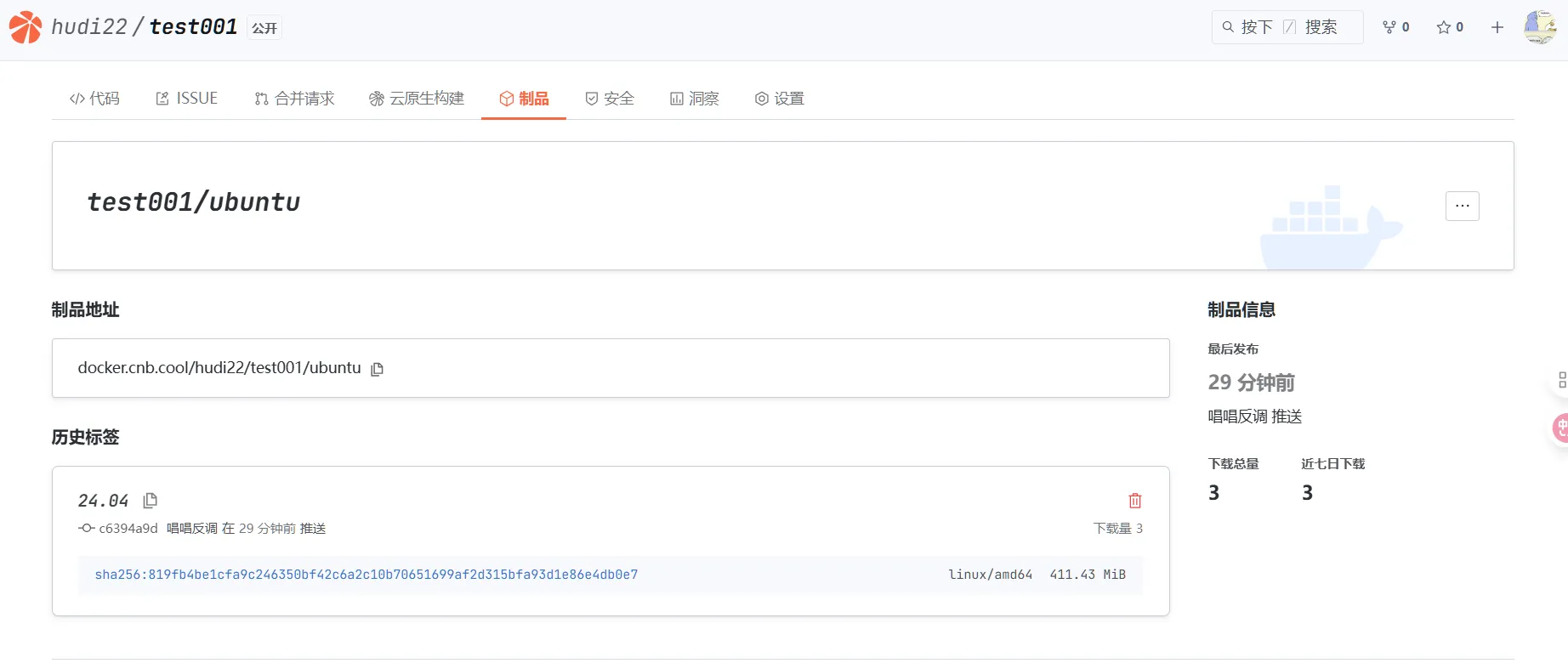
Task: Click the 下载量 3 count text
Action: click(x=1118, y=529)
